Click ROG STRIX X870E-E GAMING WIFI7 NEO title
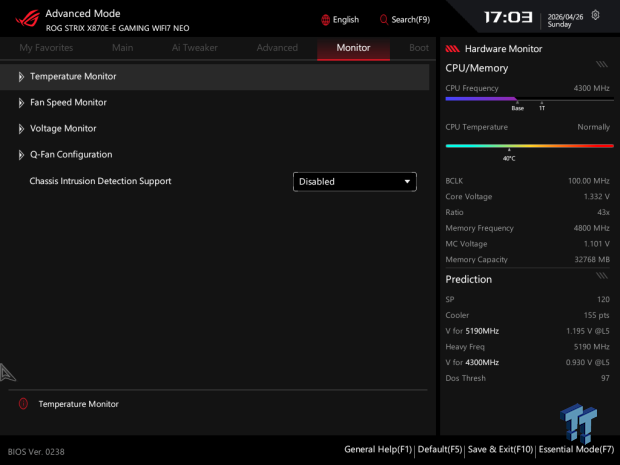620x465 pixels. pos(117,28)
